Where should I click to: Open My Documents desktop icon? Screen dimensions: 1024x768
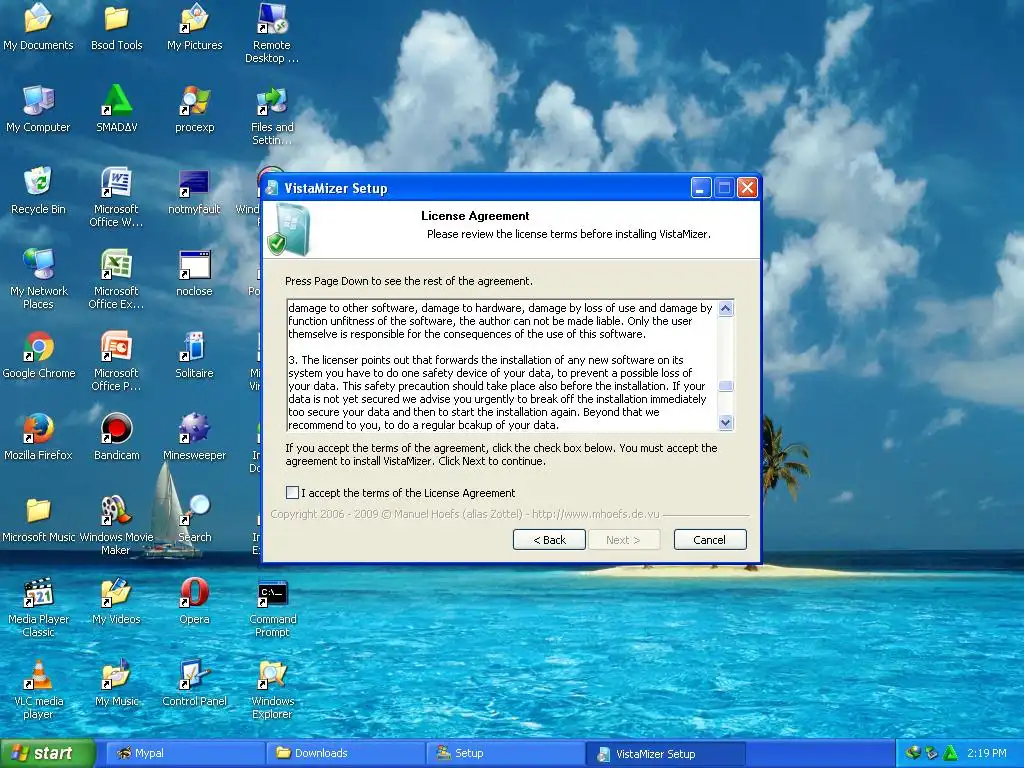pos(38,27)
